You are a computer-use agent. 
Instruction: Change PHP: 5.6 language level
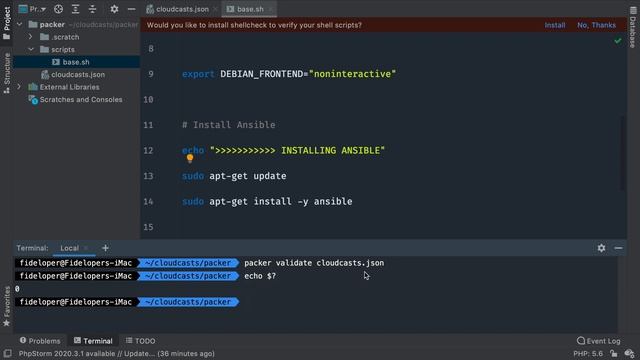pos(588,353)
